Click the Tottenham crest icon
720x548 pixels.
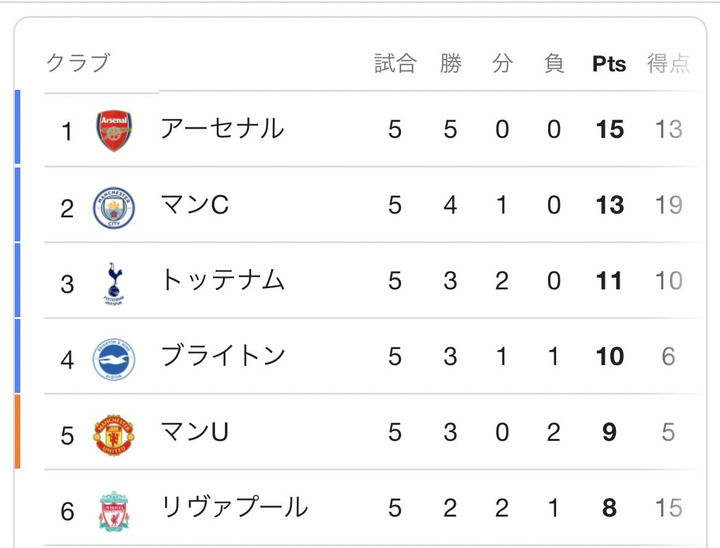click(113, 283)
